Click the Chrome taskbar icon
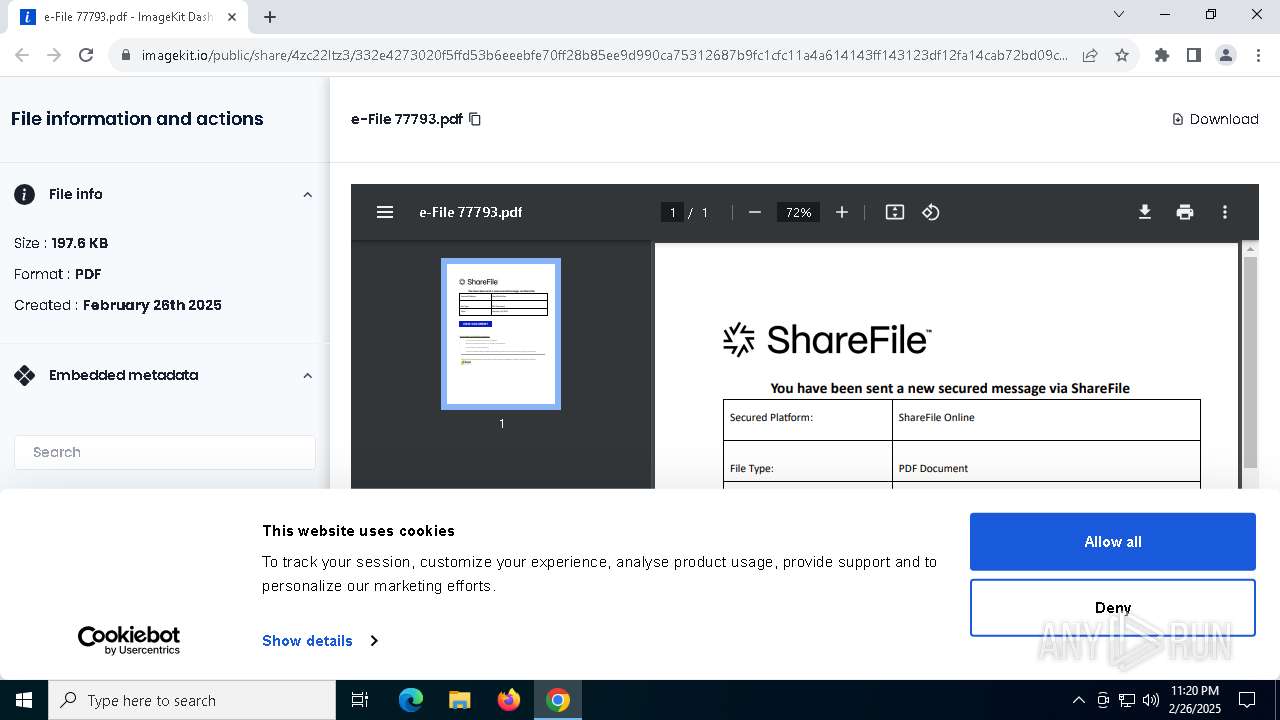Image resolution: width=1280 pixels, height=720 pixels. pos(558,700)
